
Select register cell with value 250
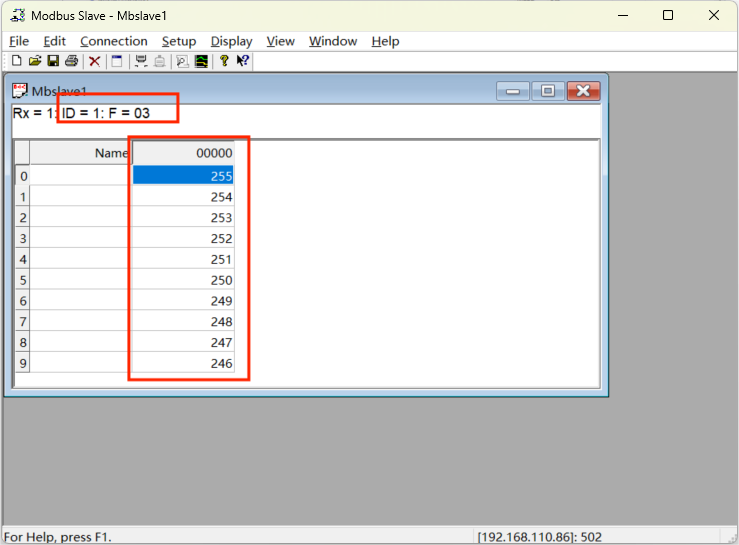[183, 280]
